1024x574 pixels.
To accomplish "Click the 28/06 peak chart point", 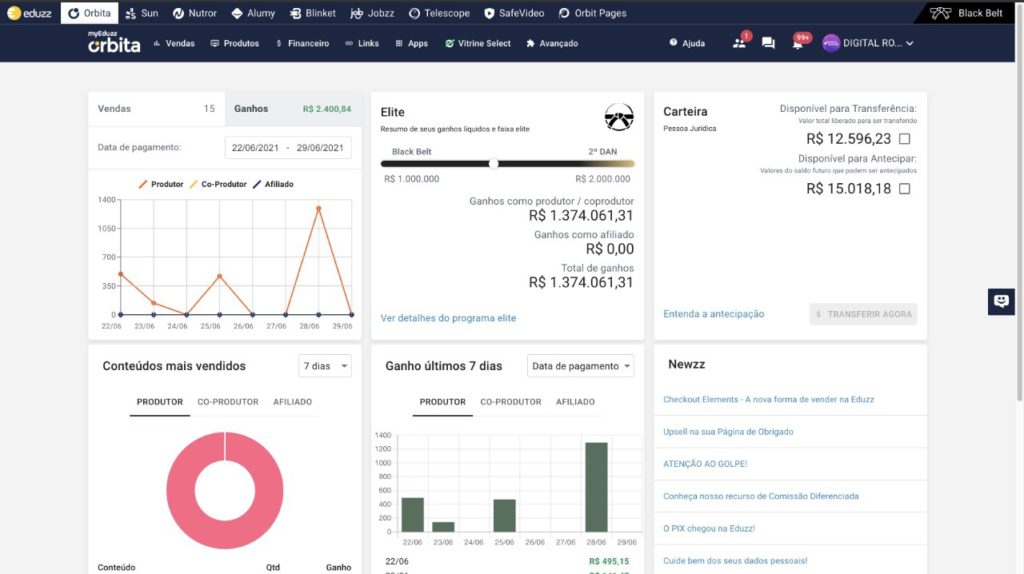I will point(319,208).
